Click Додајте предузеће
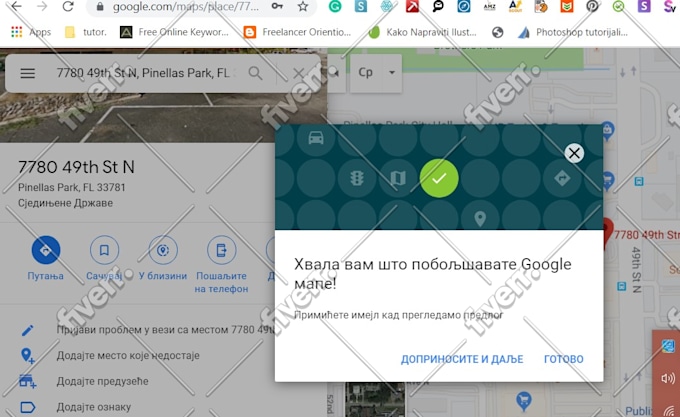This screenshot has width=680, height=417. point(102,381)
